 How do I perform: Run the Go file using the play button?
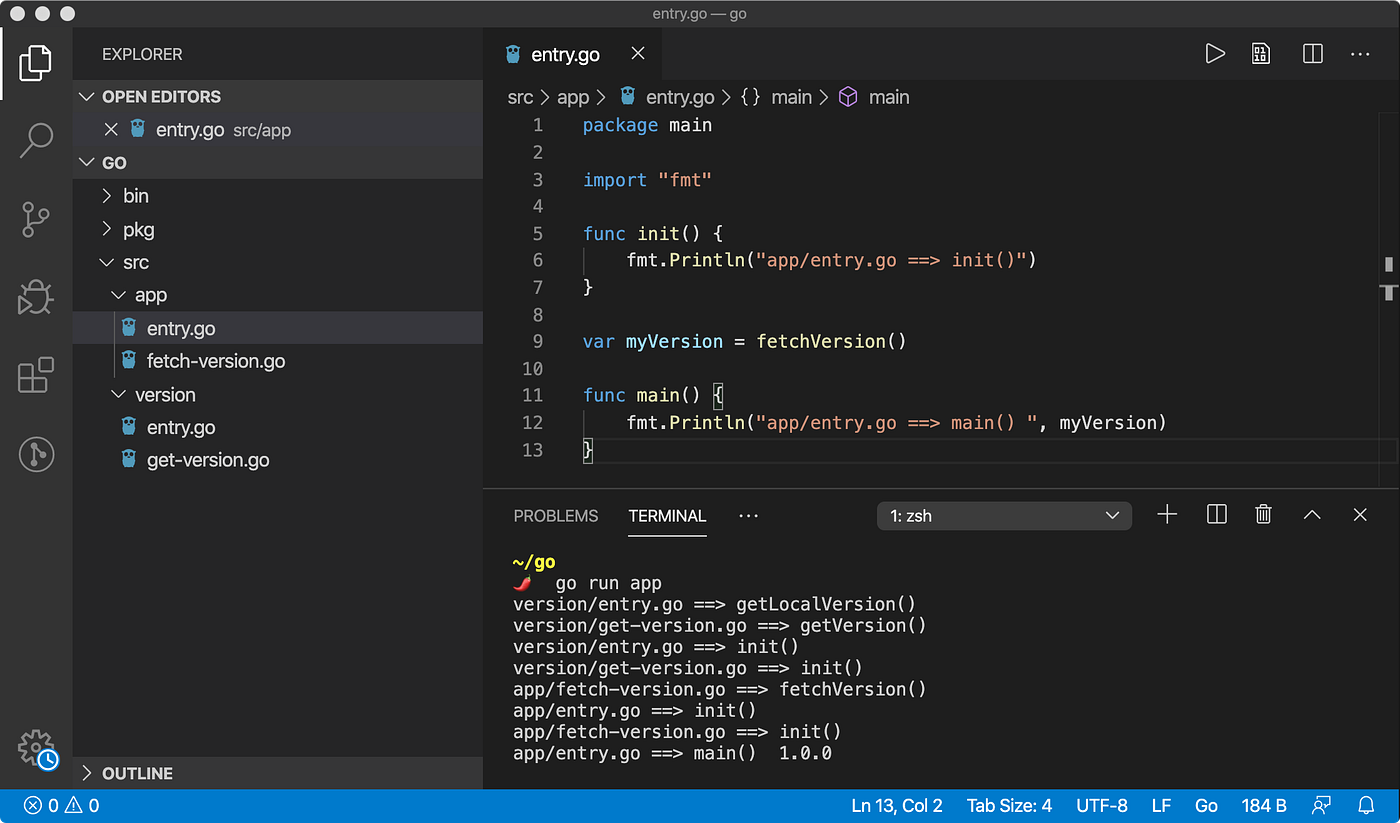pyautogui.click(x=1215, y=54)
